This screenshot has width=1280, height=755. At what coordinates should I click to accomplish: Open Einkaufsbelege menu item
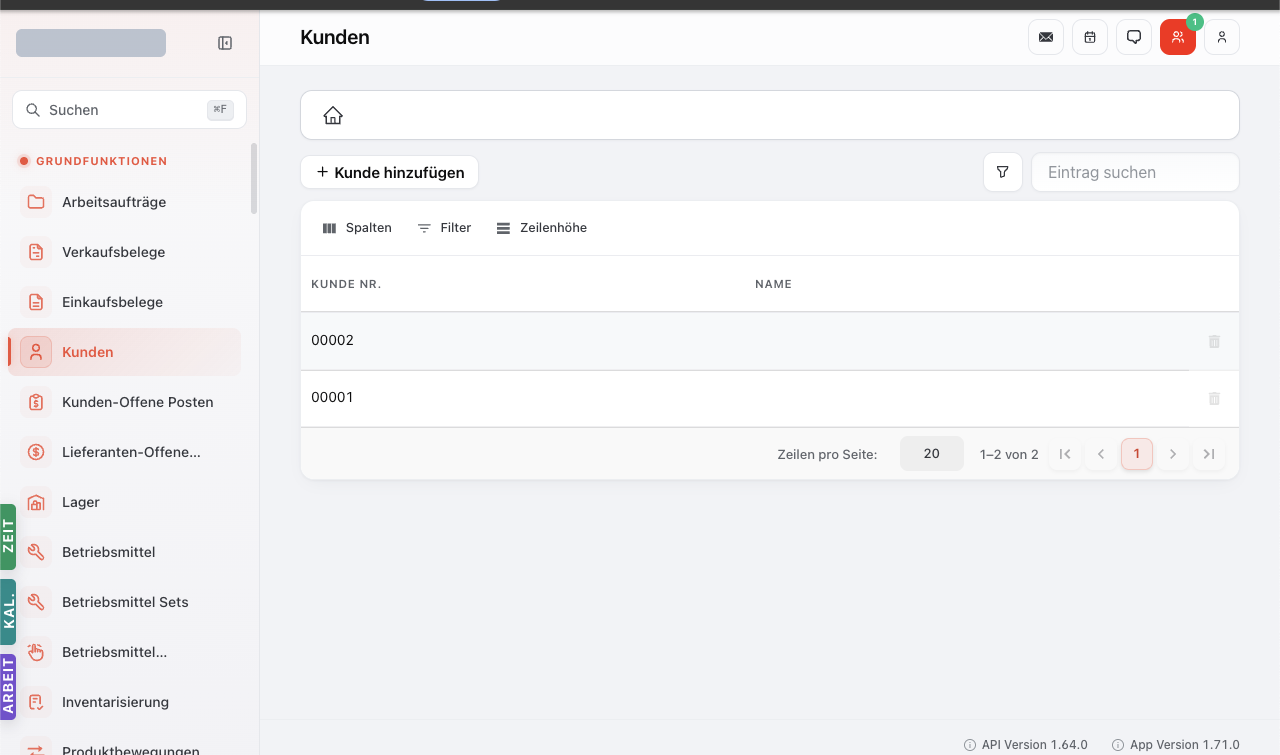[x=125, y=302]
